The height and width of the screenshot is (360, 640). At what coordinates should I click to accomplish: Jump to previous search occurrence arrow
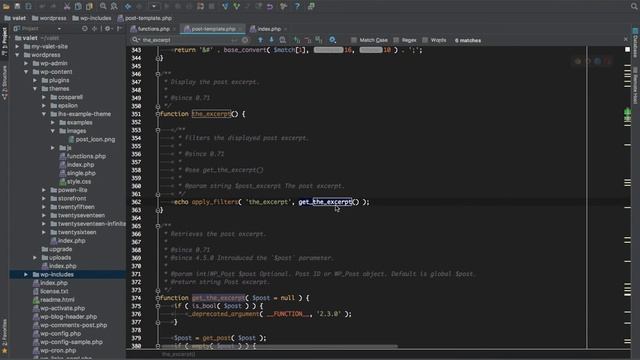[x=260, y=40]
